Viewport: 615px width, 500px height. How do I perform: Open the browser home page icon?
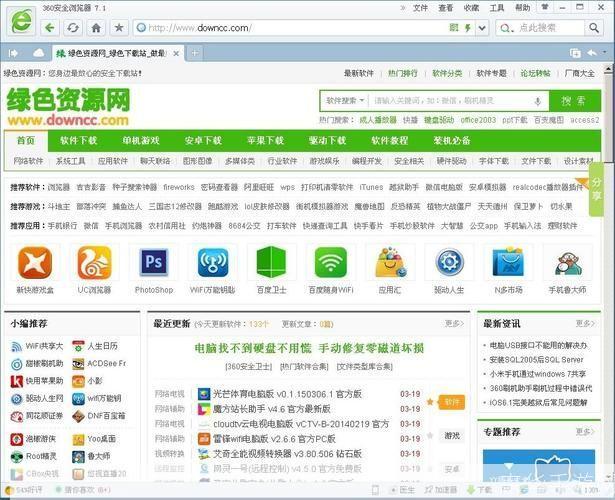point(96,28)
